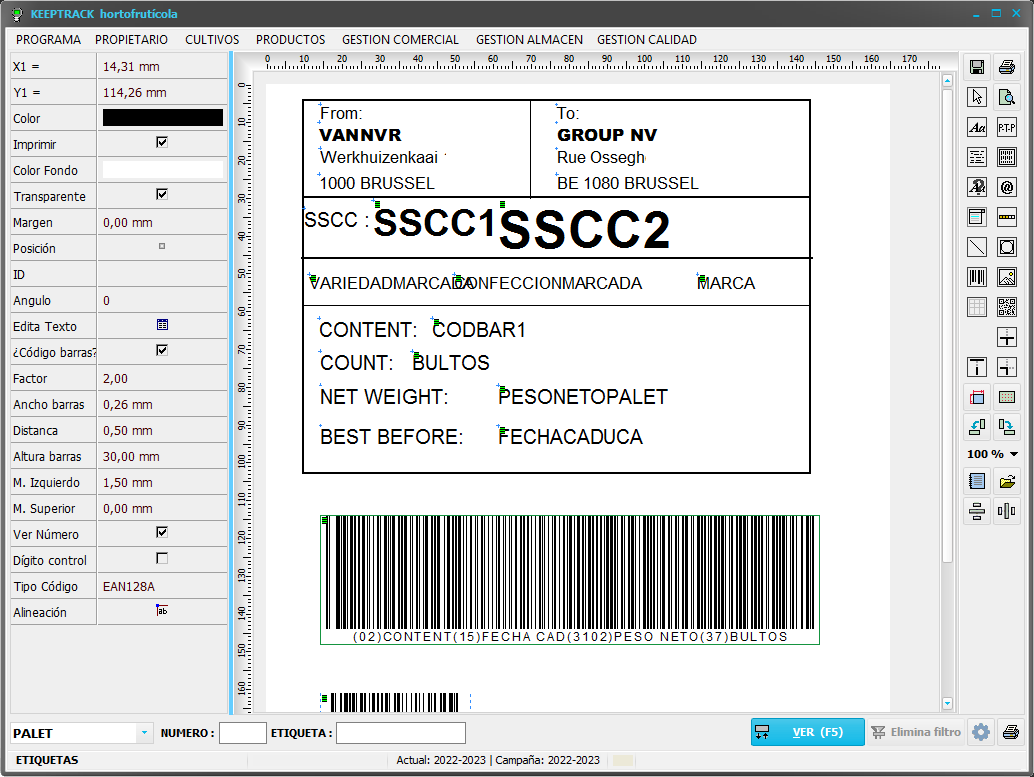1034x777 pixels.
Task: Select the P-T-P tool
Action: (1006, 127)
